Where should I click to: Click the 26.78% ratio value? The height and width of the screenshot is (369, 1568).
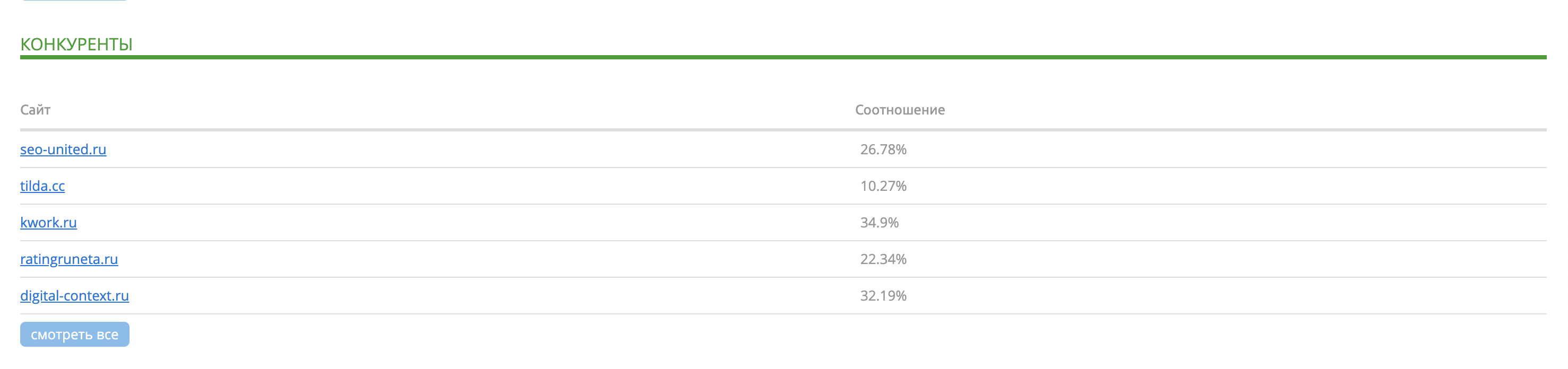883,149
